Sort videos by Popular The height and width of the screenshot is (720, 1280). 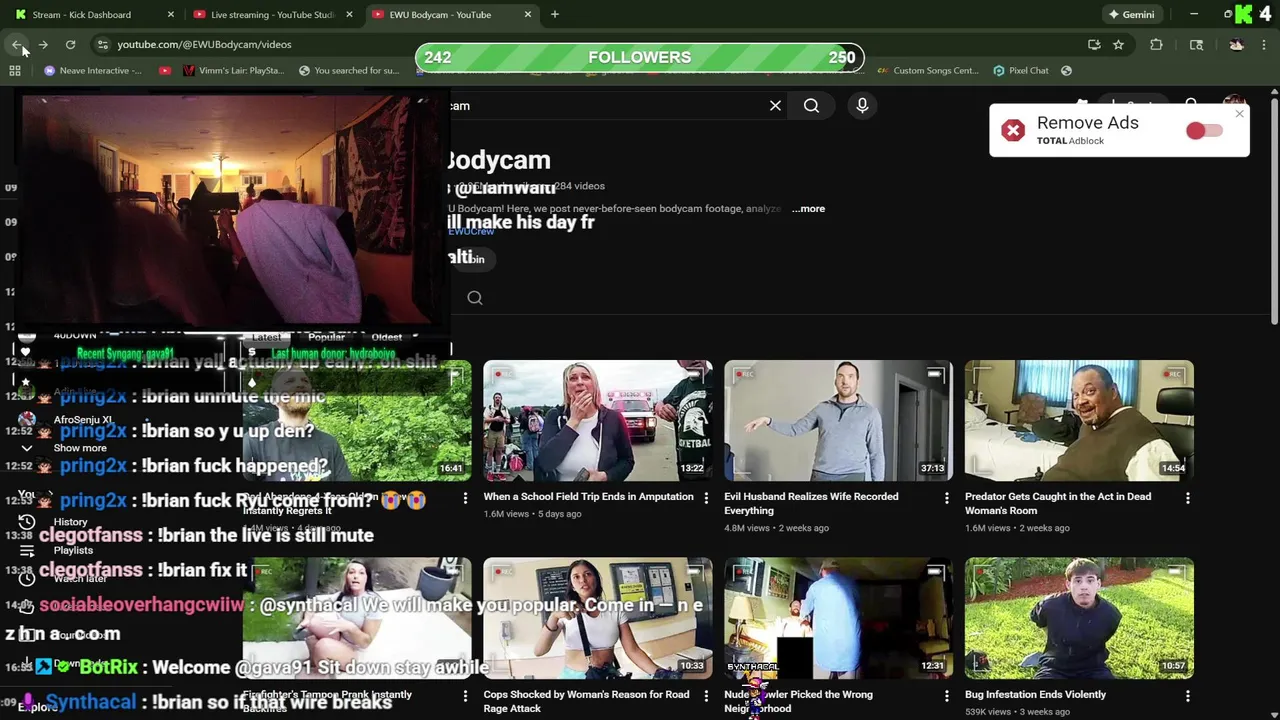[326, 337]
